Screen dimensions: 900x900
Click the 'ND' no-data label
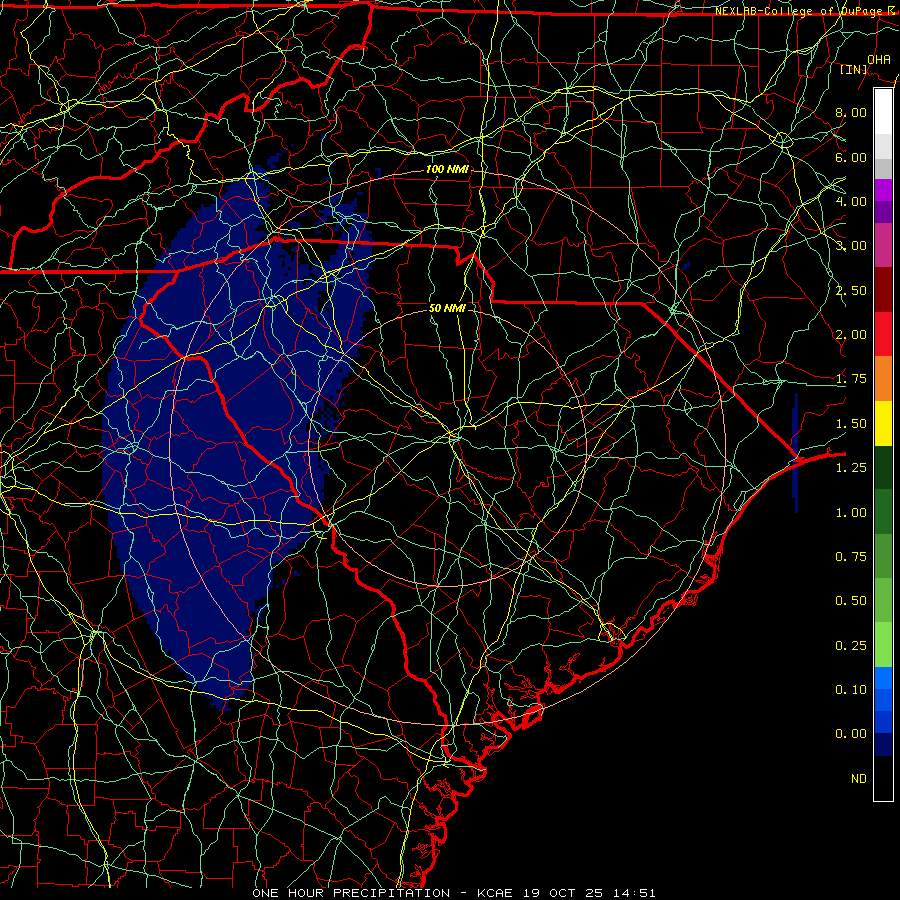point(859,779)
